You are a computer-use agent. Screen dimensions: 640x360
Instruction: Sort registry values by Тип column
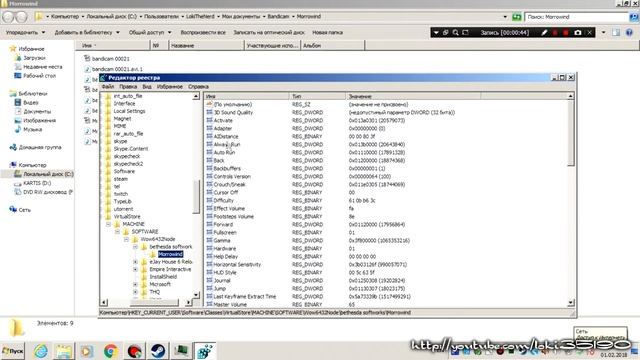[317, 96]
